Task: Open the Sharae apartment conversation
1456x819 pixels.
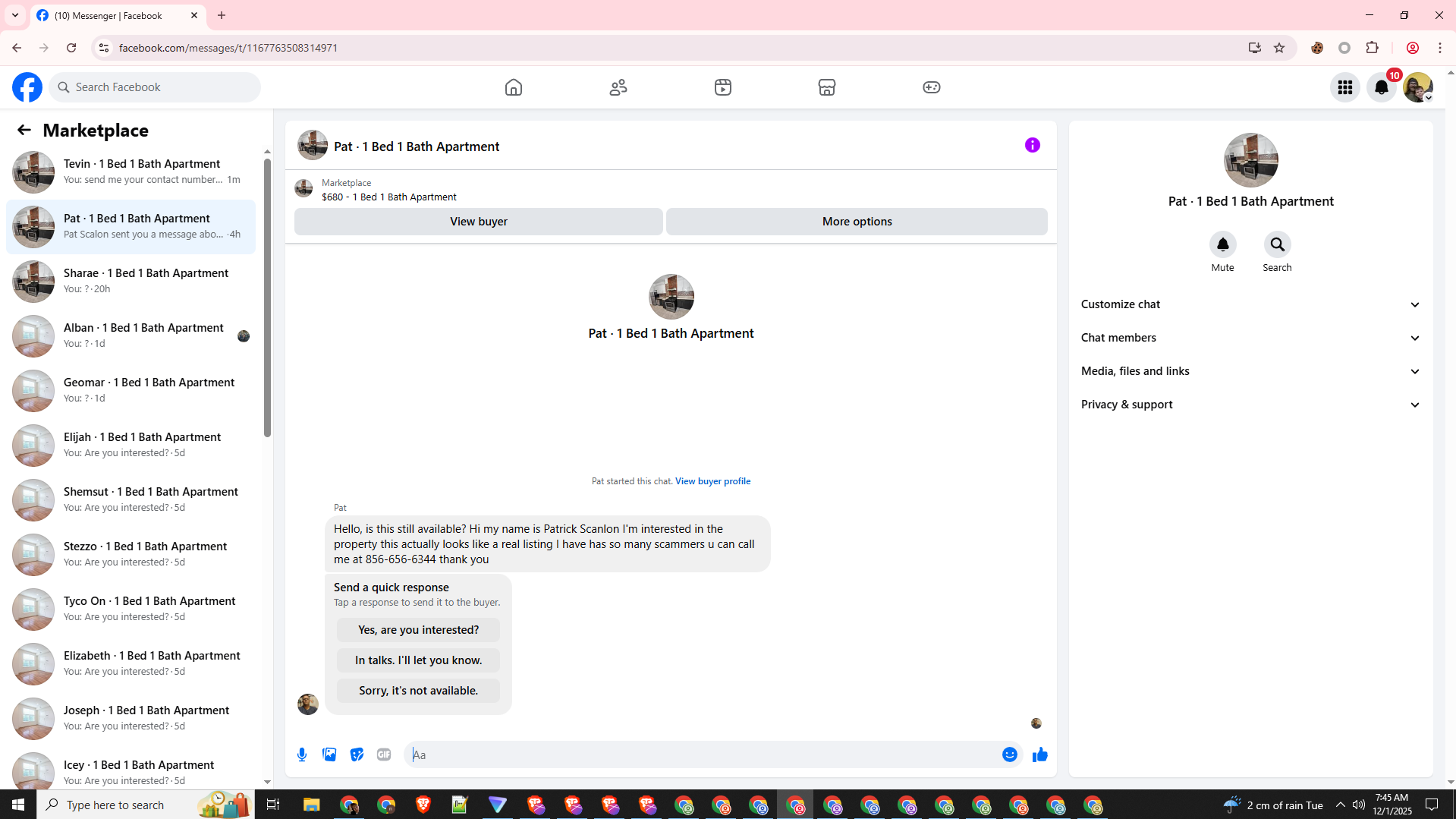Action: 131,282
